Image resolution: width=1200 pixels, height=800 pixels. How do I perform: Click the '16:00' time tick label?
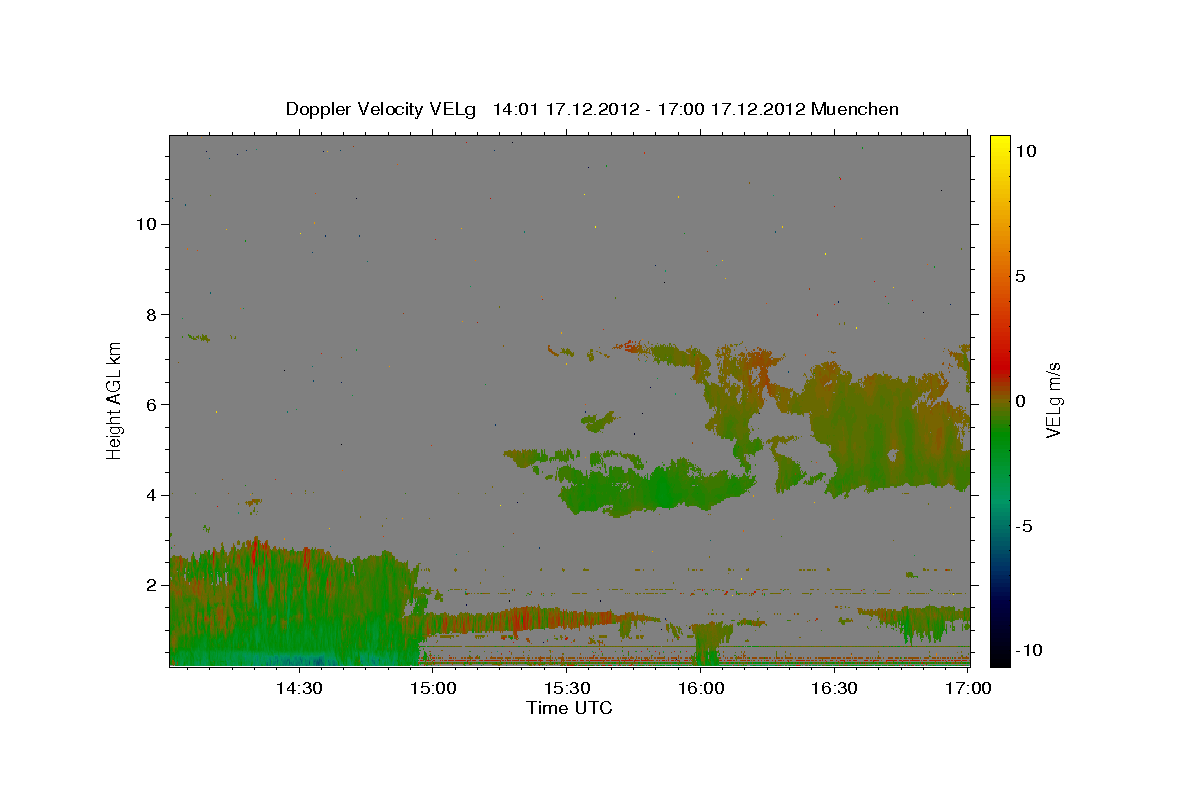pos(701,688)
